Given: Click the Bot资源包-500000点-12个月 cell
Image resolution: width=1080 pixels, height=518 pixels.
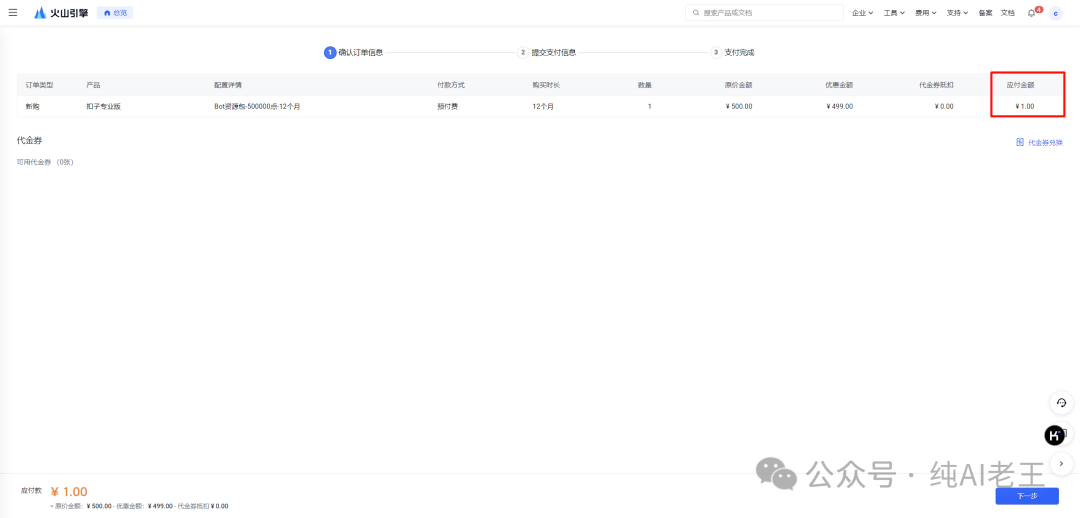Looking at the screenshot, I should tap(258, 107).
